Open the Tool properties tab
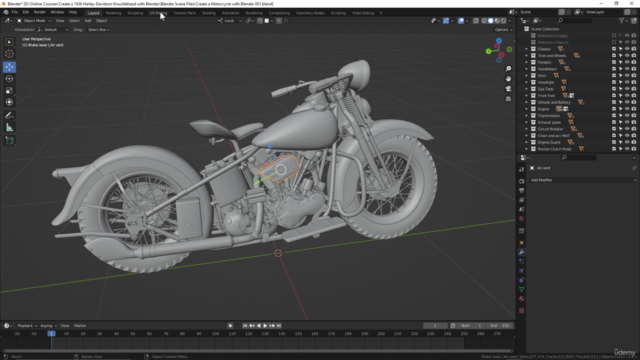This screenshot has width=640, height=360. (522, 169)
